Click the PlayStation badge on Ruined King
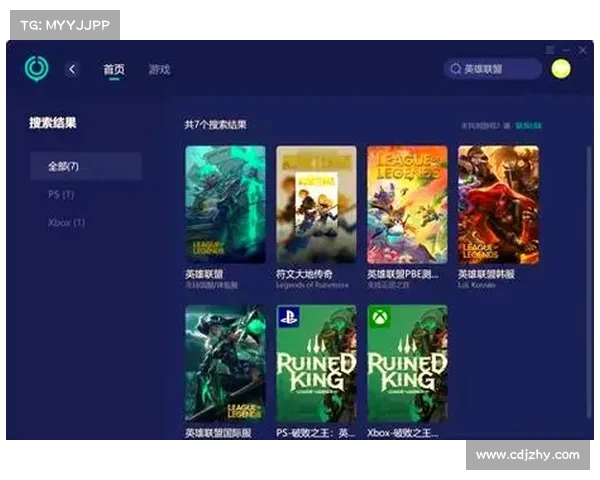 tap(287, 318)
